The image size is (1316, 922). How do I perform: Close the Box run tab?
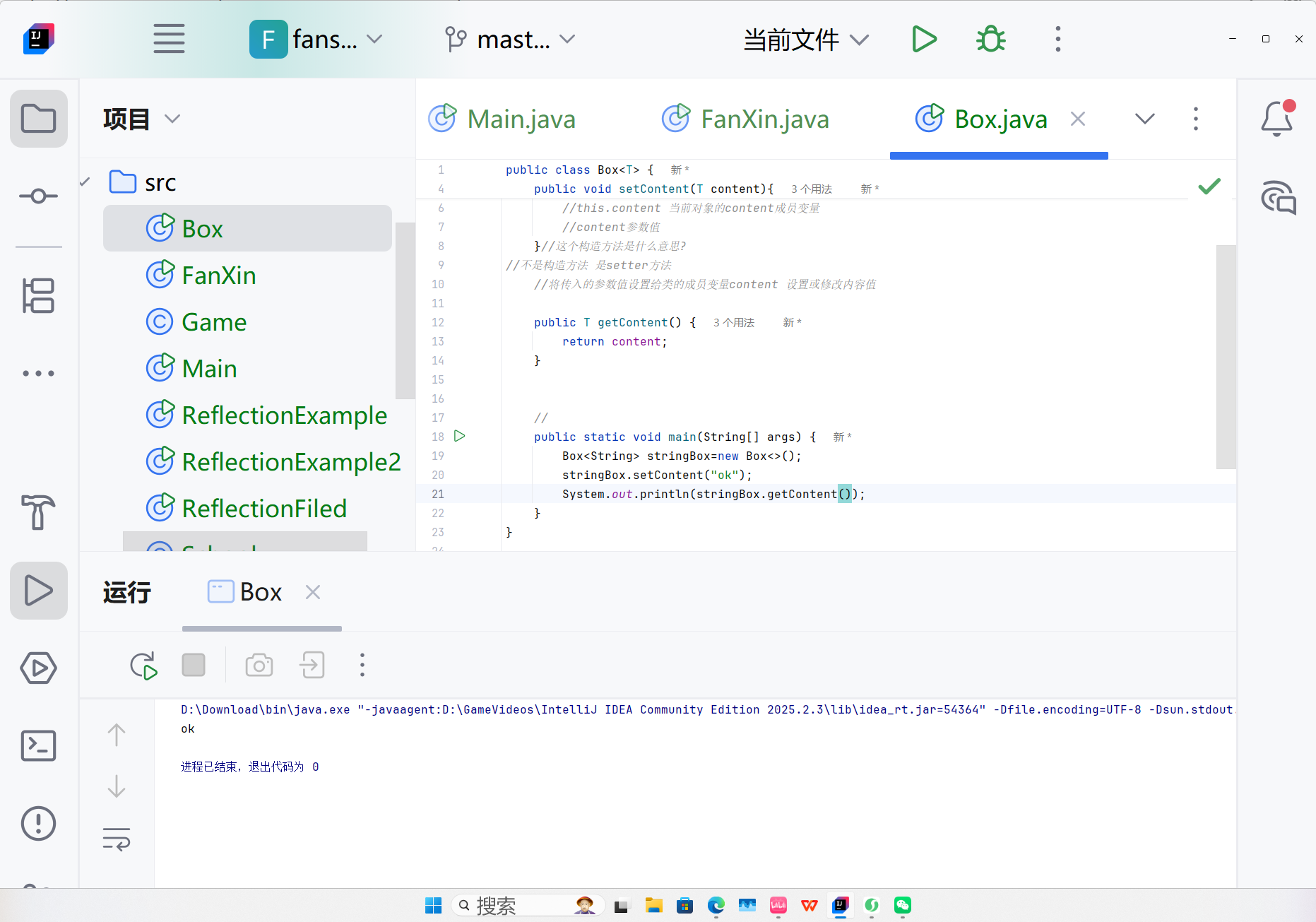(x=313, y=592)
